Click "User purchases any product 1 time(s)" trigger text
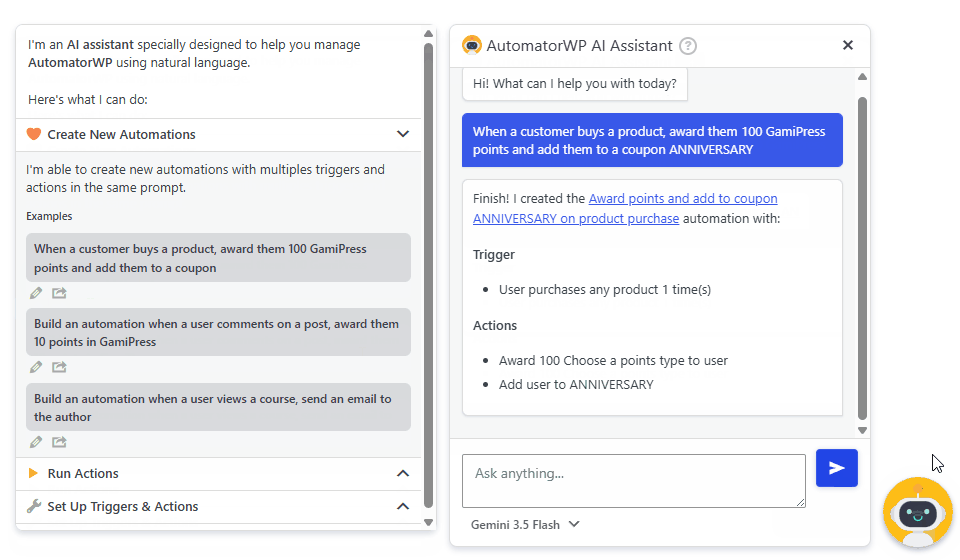This screenshot has width=960, height=560. pos(605,289)
